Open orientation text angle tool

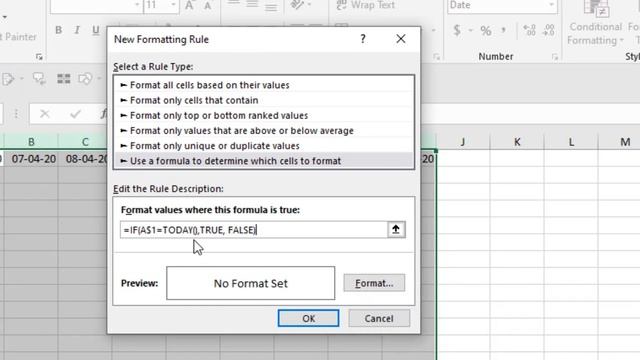[298, 5]
